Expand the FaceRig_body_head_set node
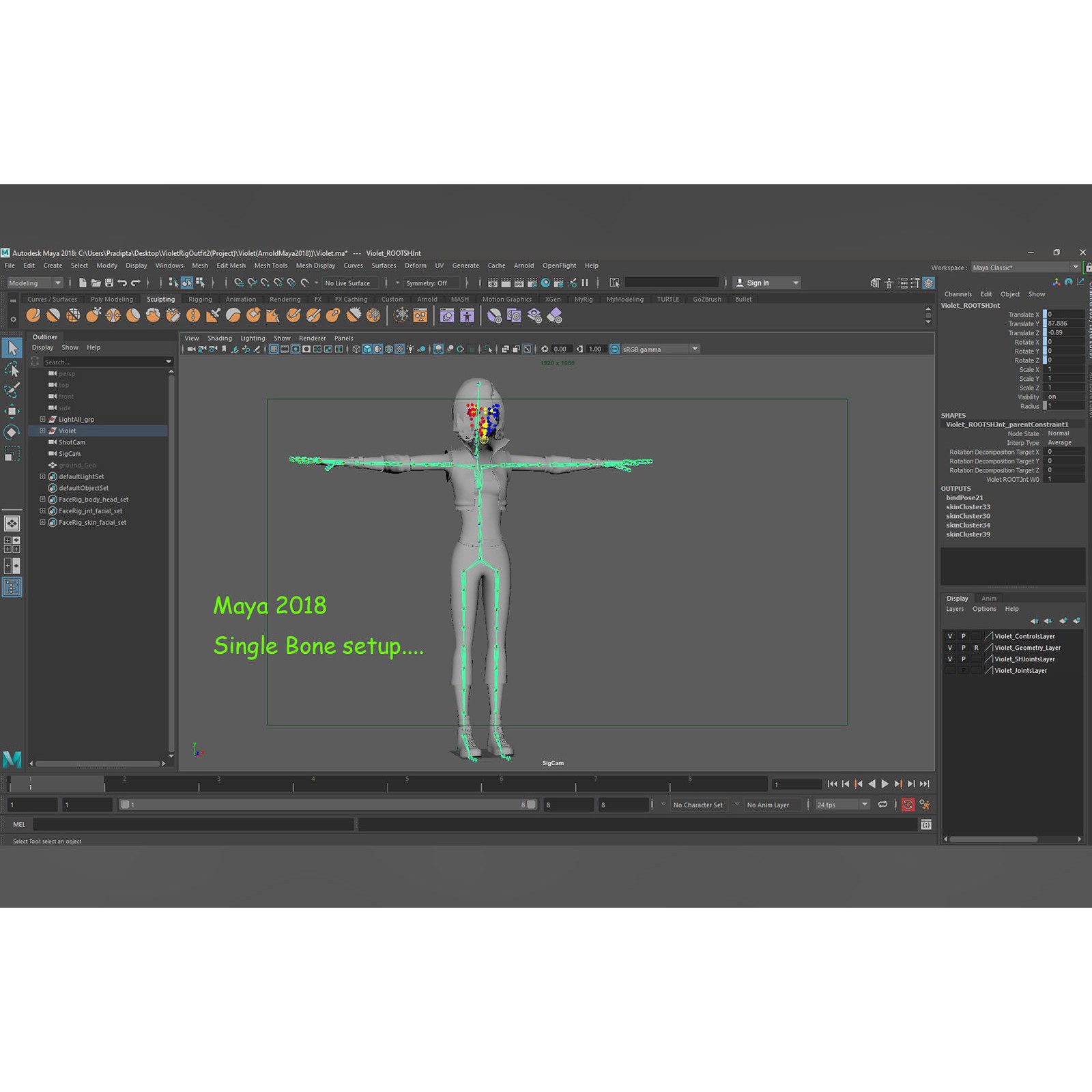This screenshot has height=1092, width=1092. click(x=42, y=500)
